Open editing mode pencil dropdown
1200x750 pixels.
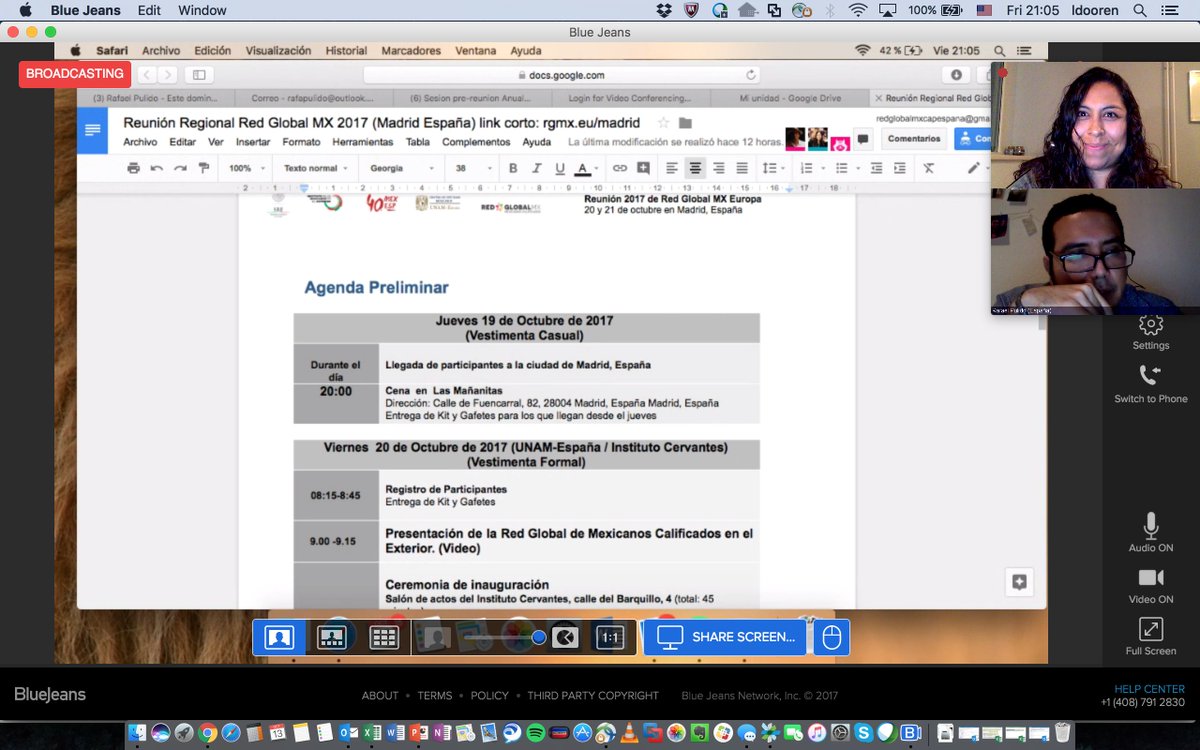click(x=977, y=168)
